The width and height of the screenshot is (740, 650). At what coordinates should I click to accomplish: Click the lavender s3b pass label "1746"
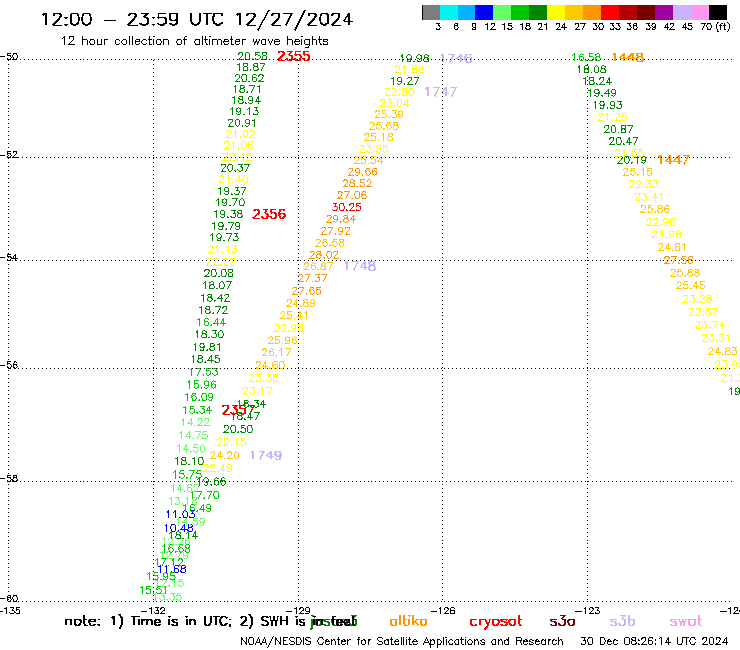[456, 58]
